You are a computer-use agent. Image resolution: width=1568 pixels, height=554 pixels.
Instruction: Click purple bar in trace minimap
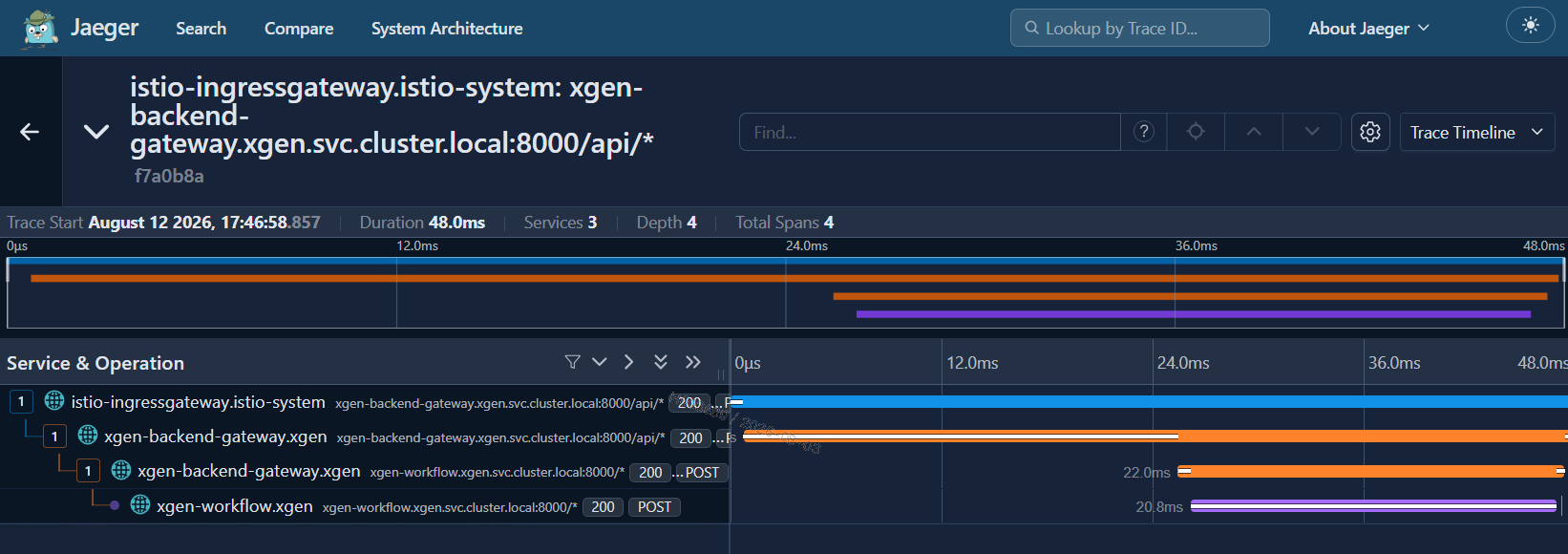[x=1194, y=314]
